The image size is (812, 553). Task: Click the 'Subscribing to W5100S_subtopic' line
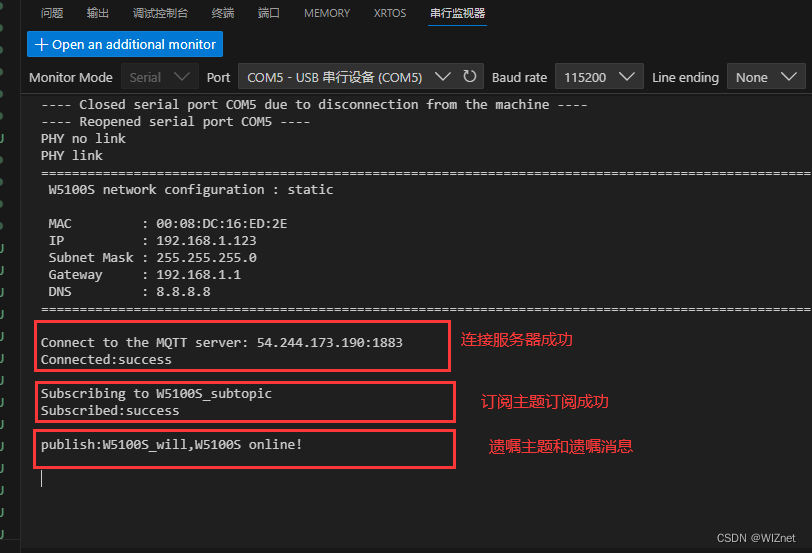click(156, 394)
